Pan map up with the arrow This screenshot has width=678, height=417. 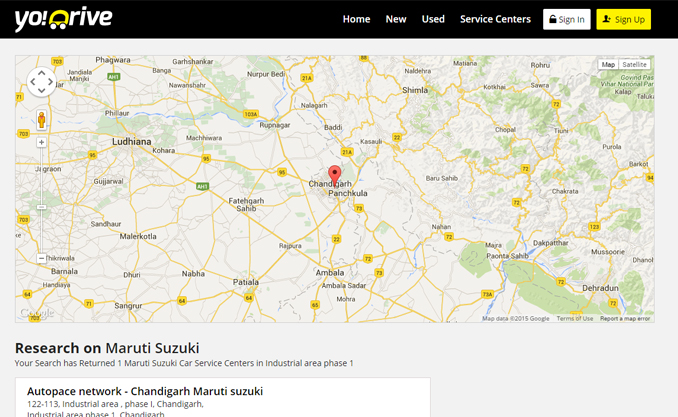(x=42, y=73)
